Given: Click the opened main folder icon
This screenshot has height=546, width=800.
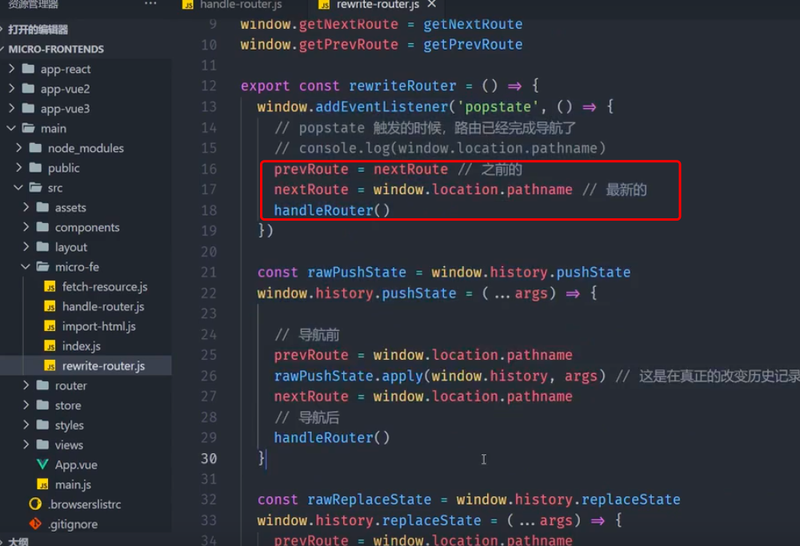Looking at the screenshot, I should pos(29,128).
